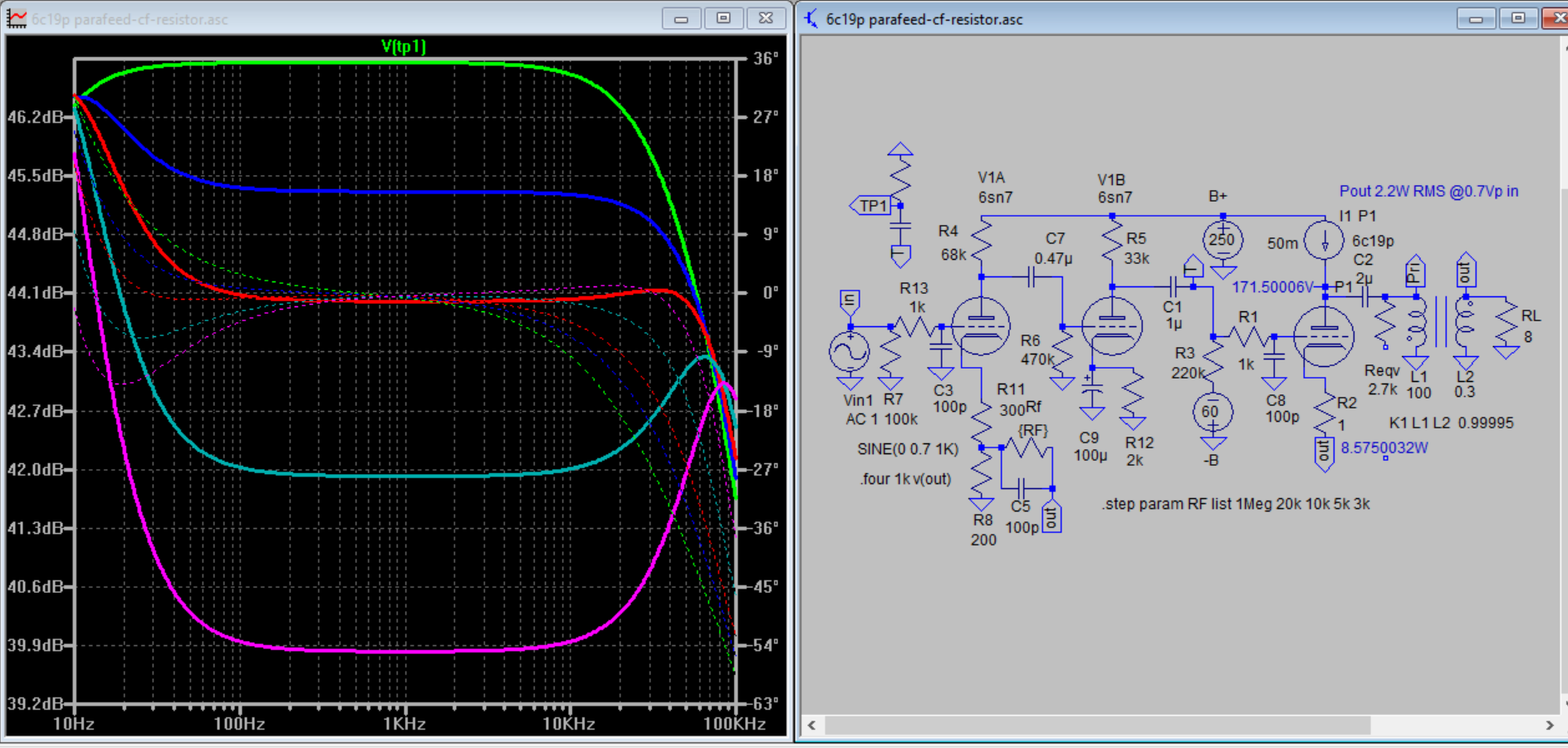Select the 6c19p output tube symbol
Screen dimensions: 1568x748
(1325, 337)
